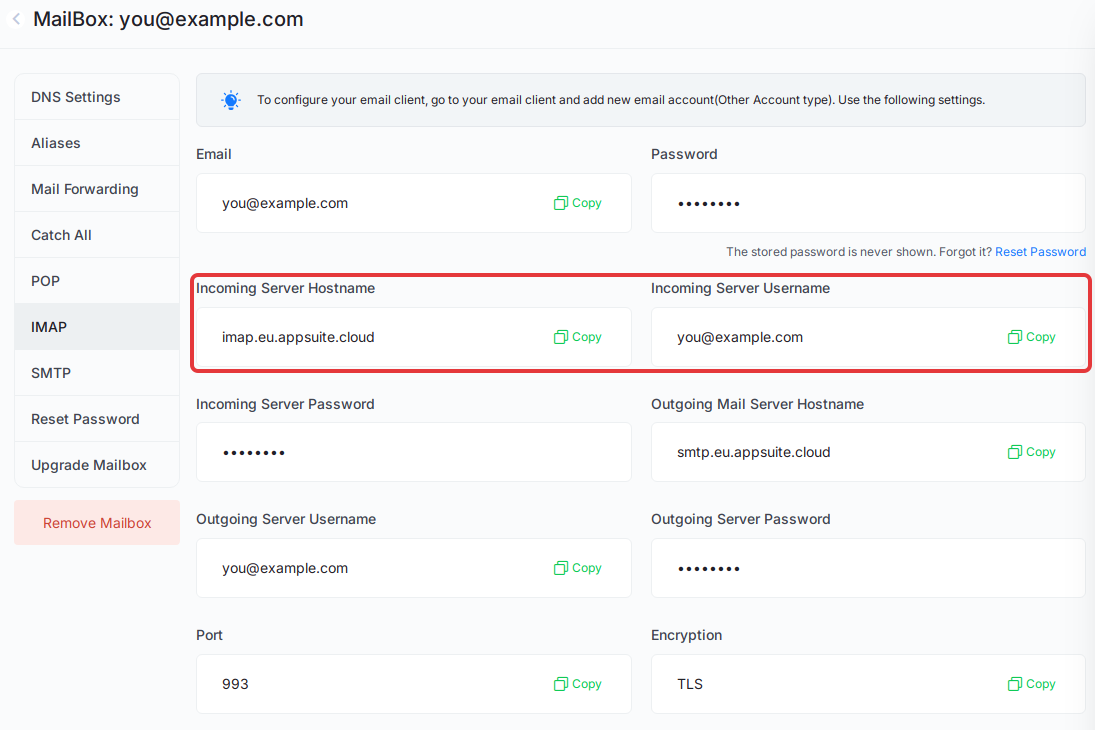Open Upgrade Mailbox in the sidebar
This screenshot has height=730, width=1095.
click(x=97, y=465)
